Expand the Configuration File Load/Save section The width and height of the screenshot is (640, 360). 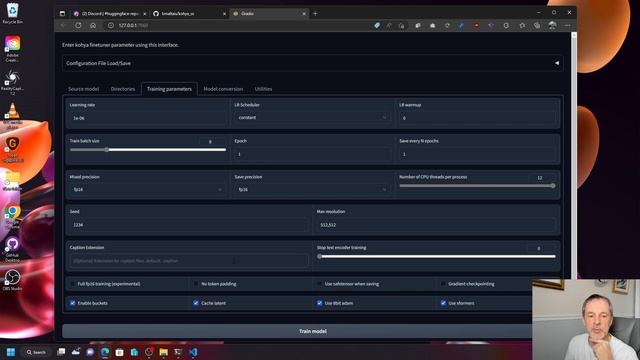(313, 63)
